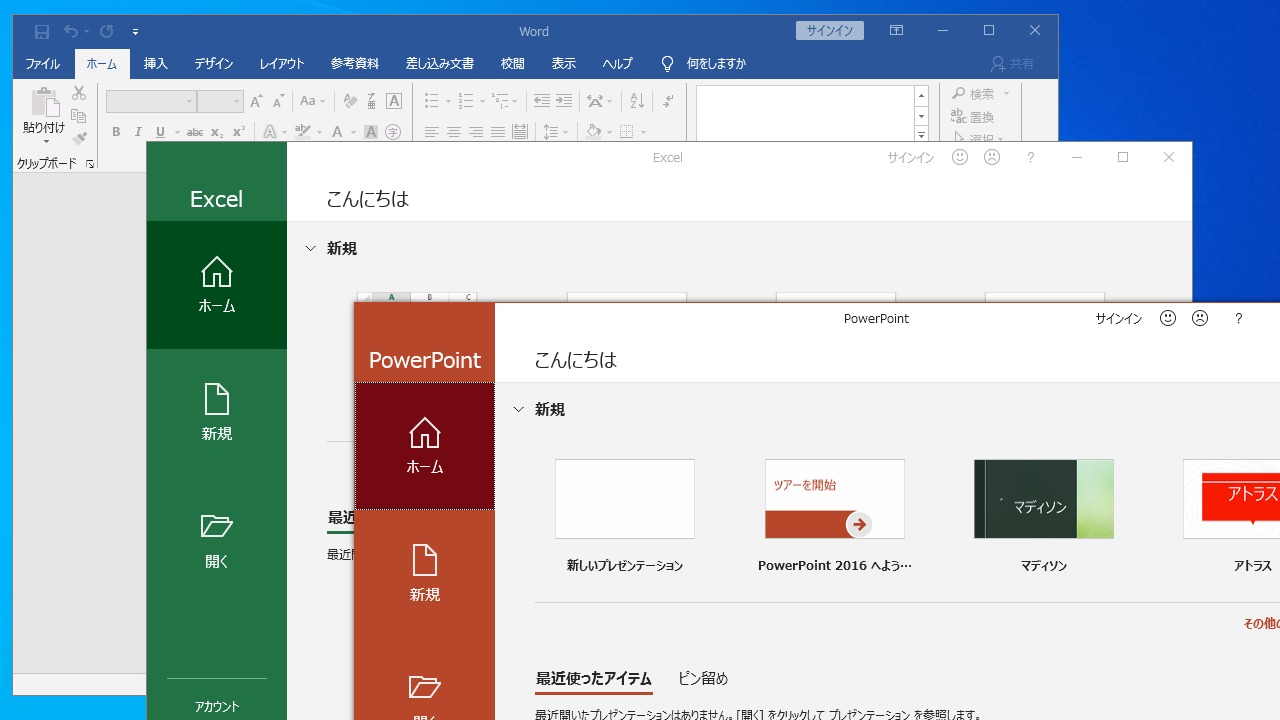Screen dimensions: 1280x720
Task: Click the サインイン button in Word's title bar
Action: coord(830,31)
